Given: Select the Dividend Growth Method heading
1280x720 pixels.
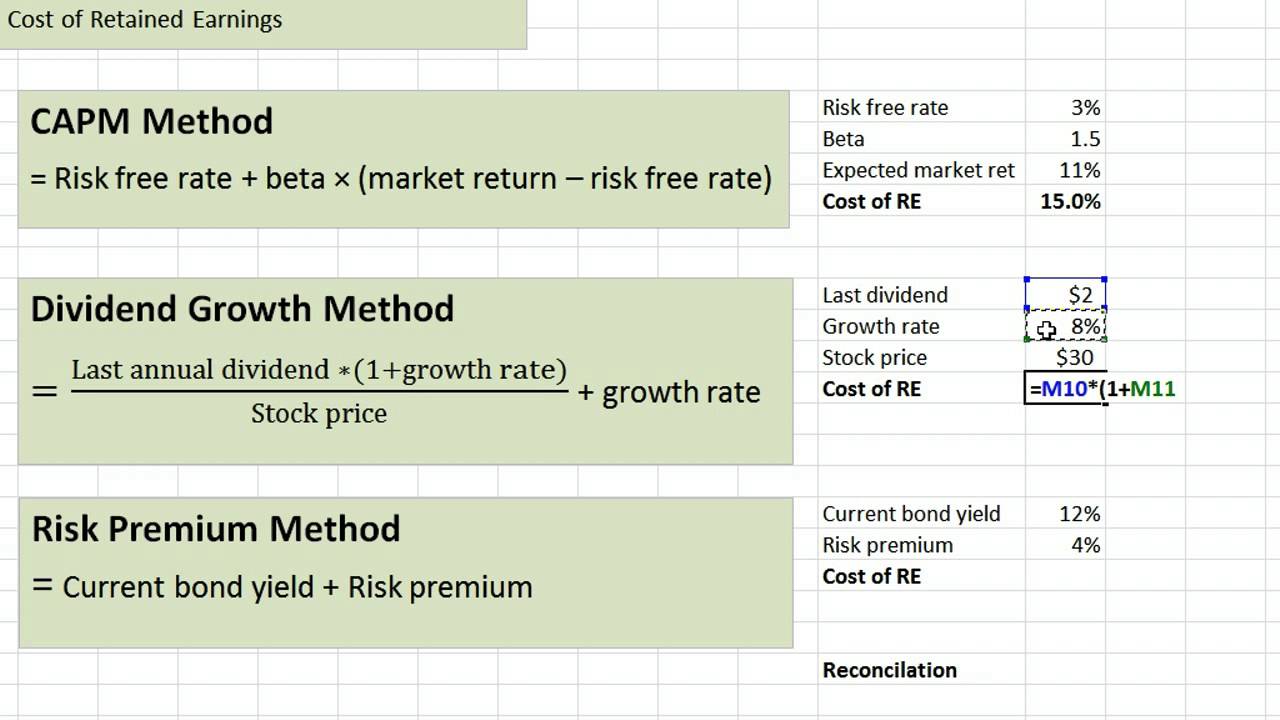Looking at the screenshot, I should [x=242, y=309].
